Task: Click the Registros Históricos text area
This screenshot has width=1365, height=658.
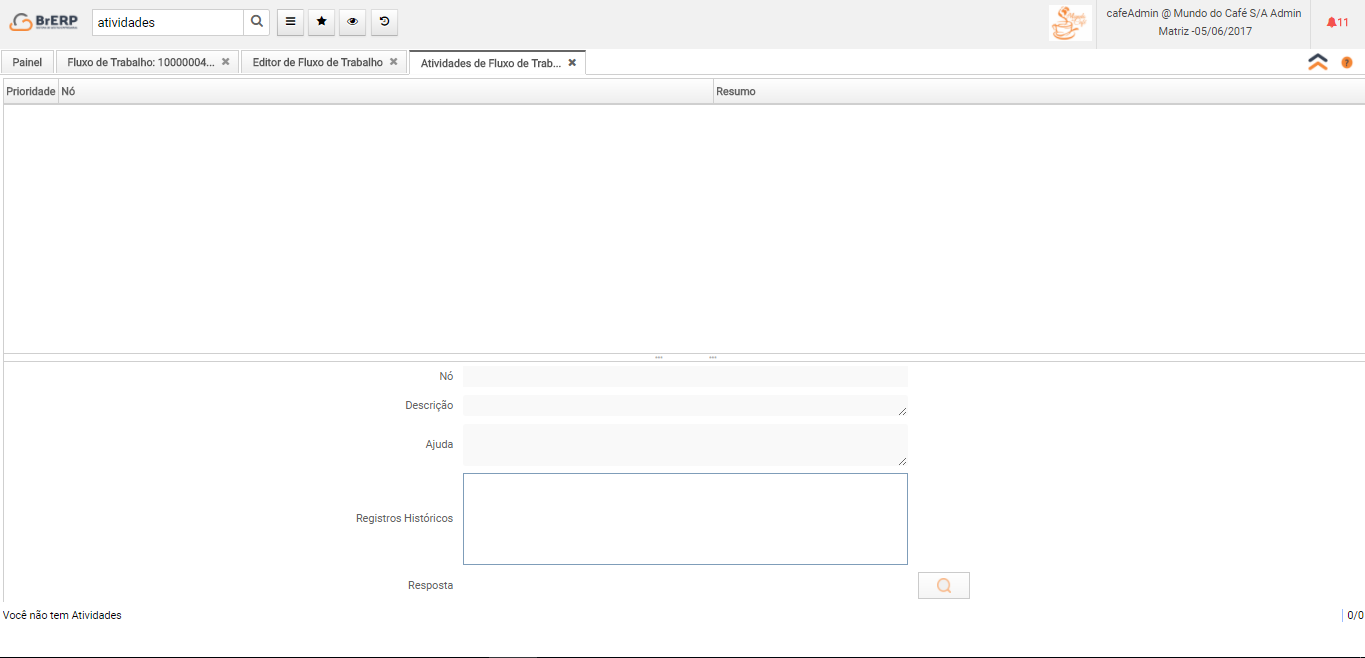Action: pyautogui.click(x=685, y=519)
